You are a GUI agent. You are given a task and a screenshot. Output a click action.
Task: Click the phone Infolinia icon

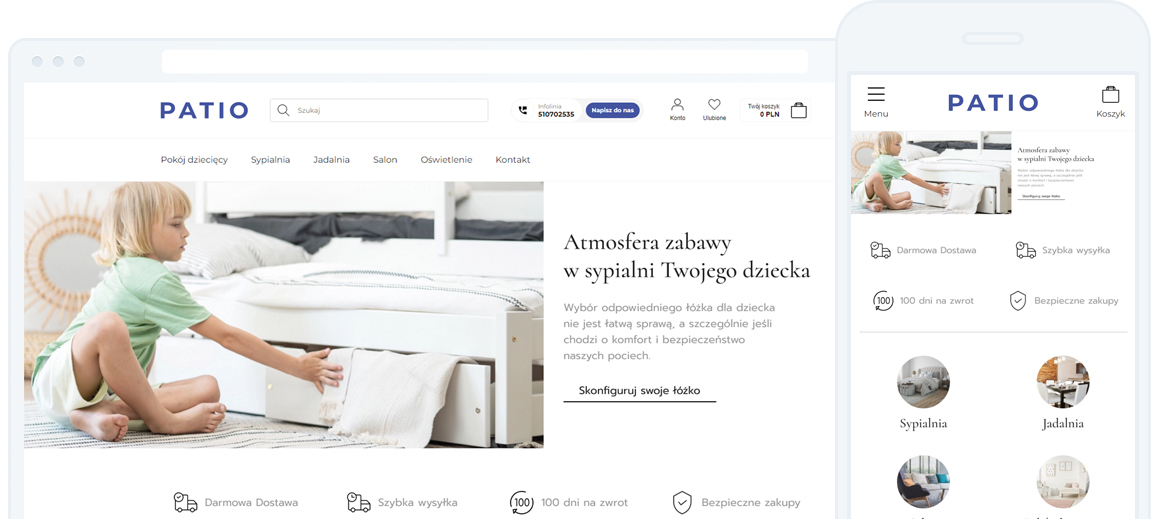(x=523, y=111)
